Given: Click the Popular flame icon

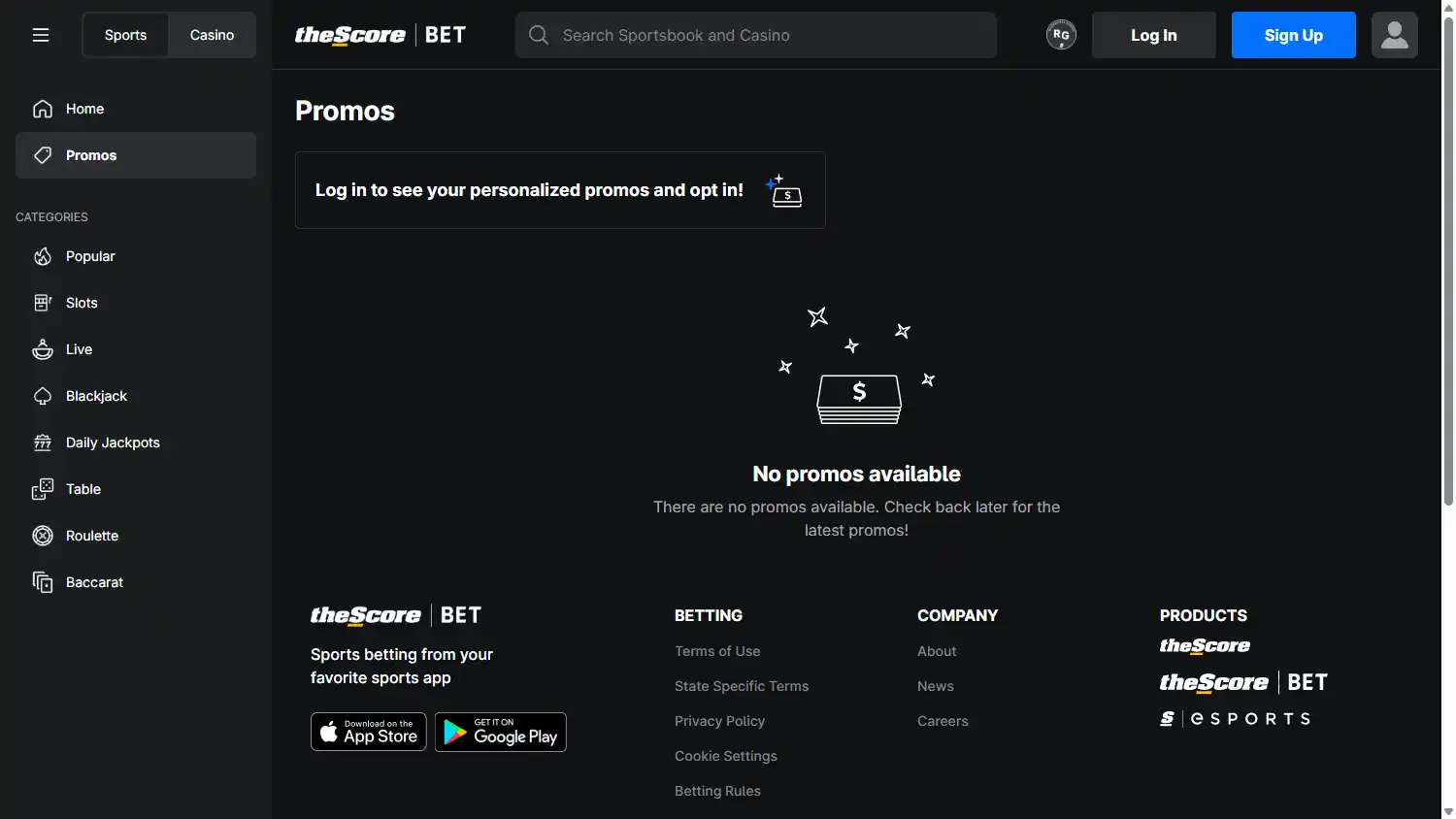Looking at the screenshot, I should (43, 256).
